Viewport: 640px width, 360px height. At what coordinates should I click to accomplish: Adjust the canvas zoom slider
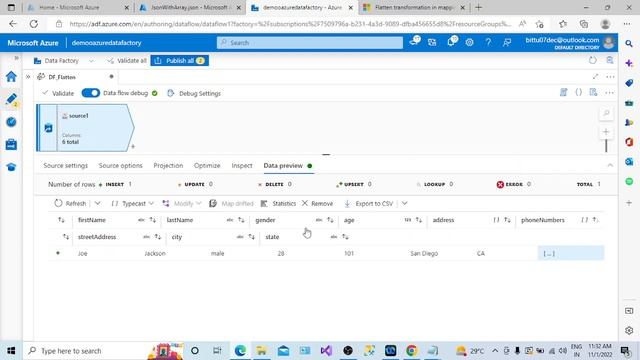click(606, 146)
